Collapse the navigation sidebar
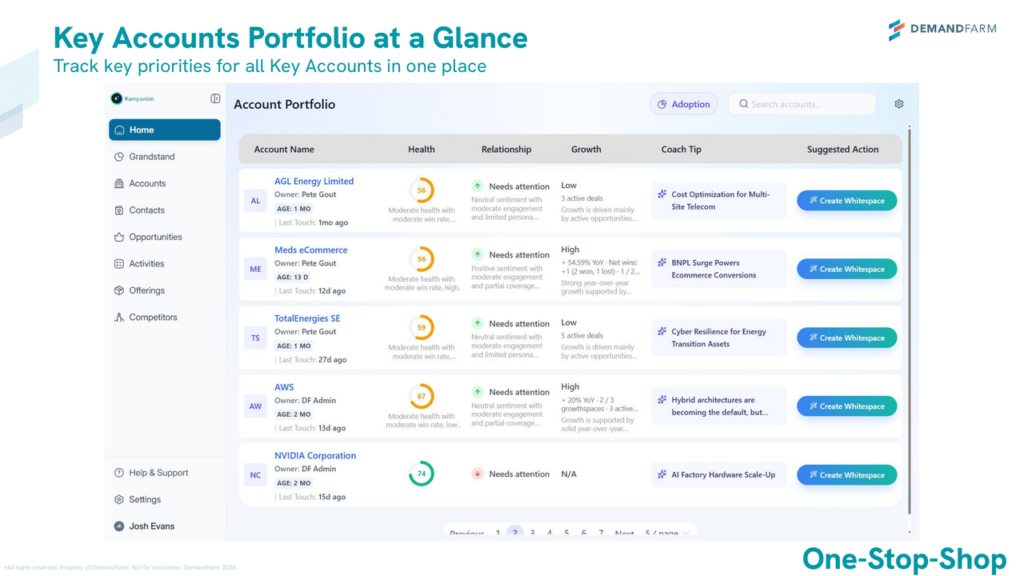Screen dimensions: 1024x576 [215, 98]
